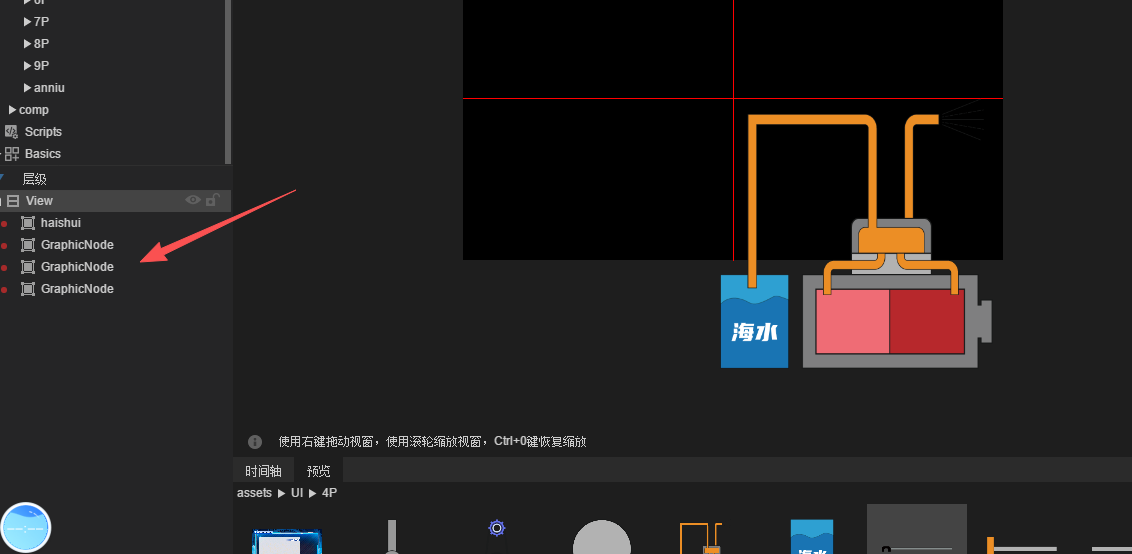Click red dot beside haishui node

point(4,223)
